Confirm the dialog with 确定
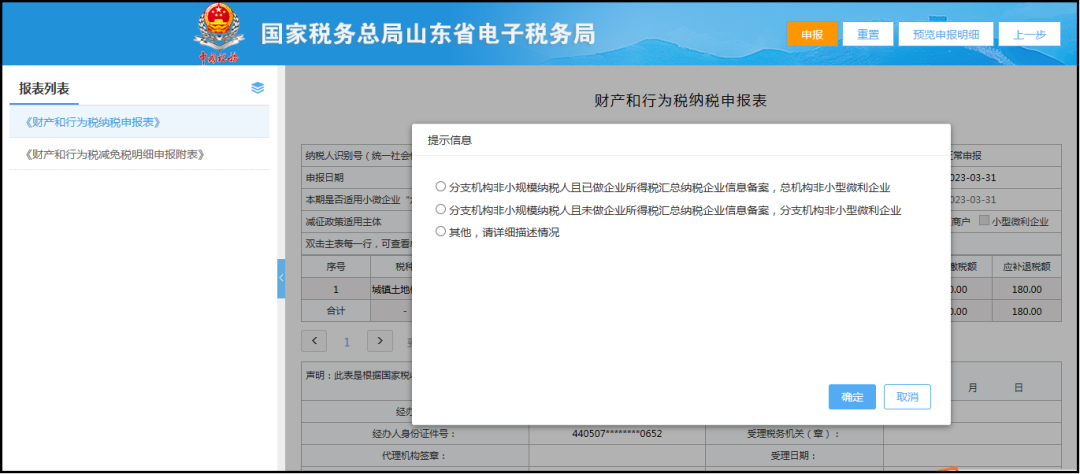This screenshot has width=1080, height=474. pyautogui.click(x=852, y=397)
